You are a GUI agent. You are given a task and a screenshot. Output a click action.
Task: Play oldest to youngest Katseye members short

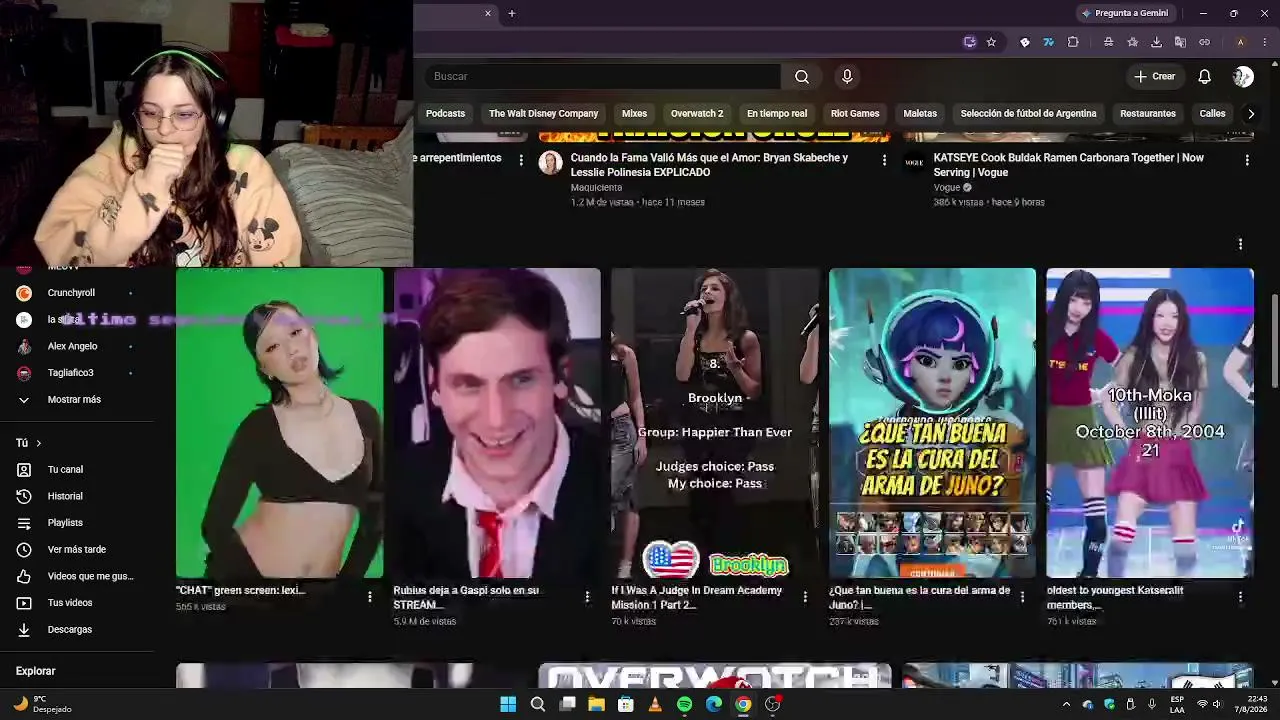pyautogui.click(x=1150, y=423)
